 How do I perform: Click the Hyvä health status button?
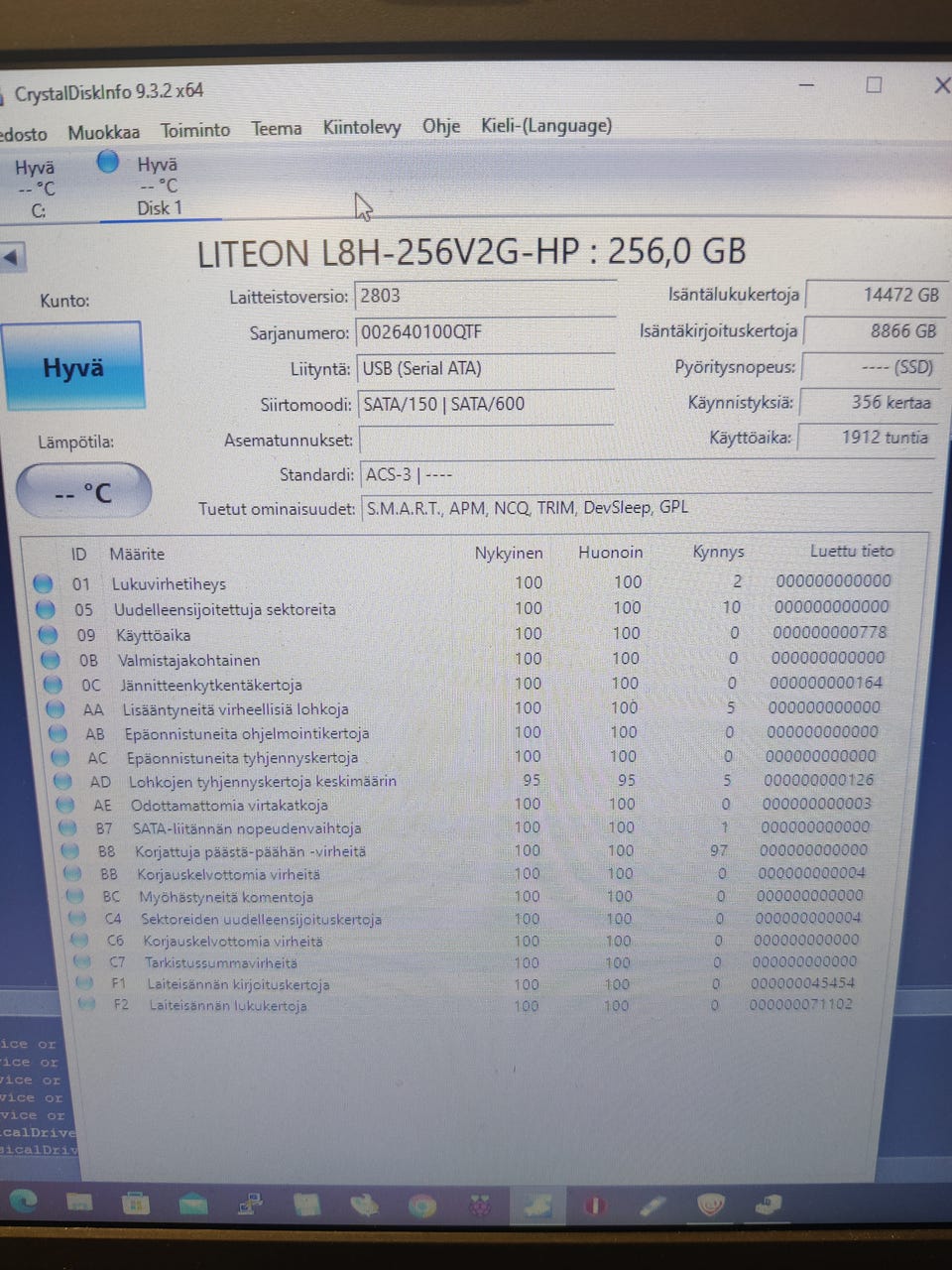(73, 367)
